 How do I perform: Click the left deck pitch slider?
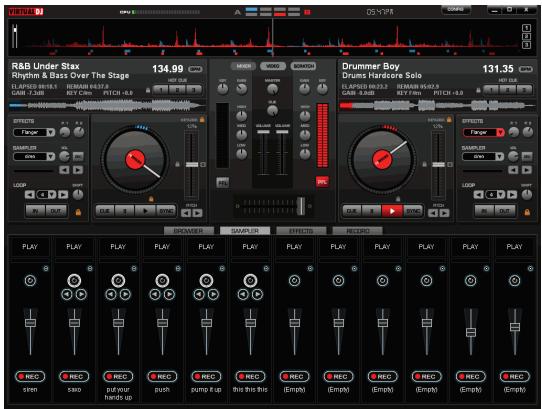(x=192, y=165)
